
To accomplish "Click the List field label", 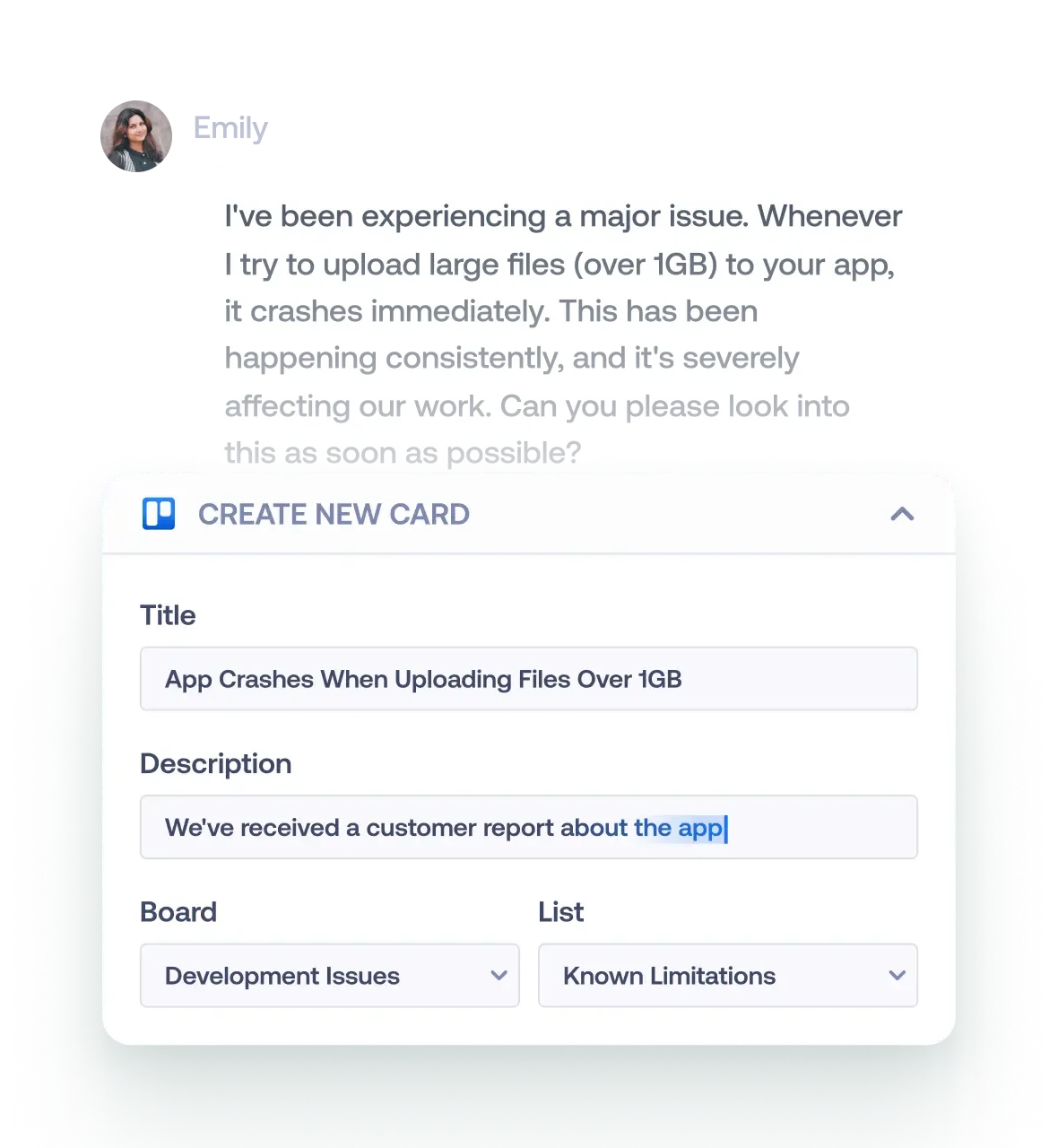I will pyautogui.click(x=561, y=911).
